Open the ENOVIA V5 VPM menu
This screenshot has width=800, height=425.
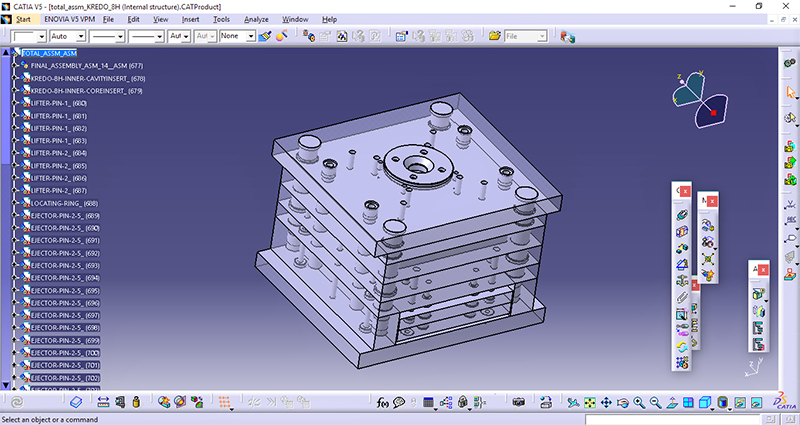click(x=68, y=19)
